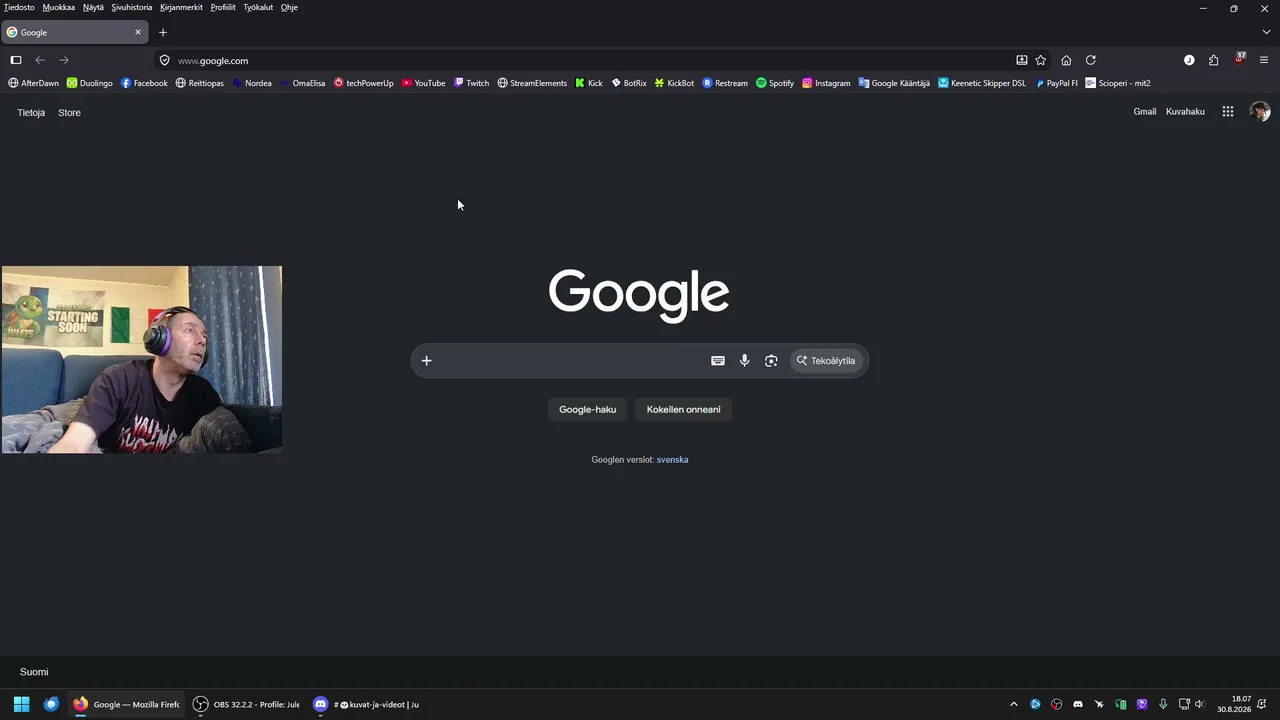1280x720 pixels.
Task: Open the Google apps grid
Action: [1228, 112]
